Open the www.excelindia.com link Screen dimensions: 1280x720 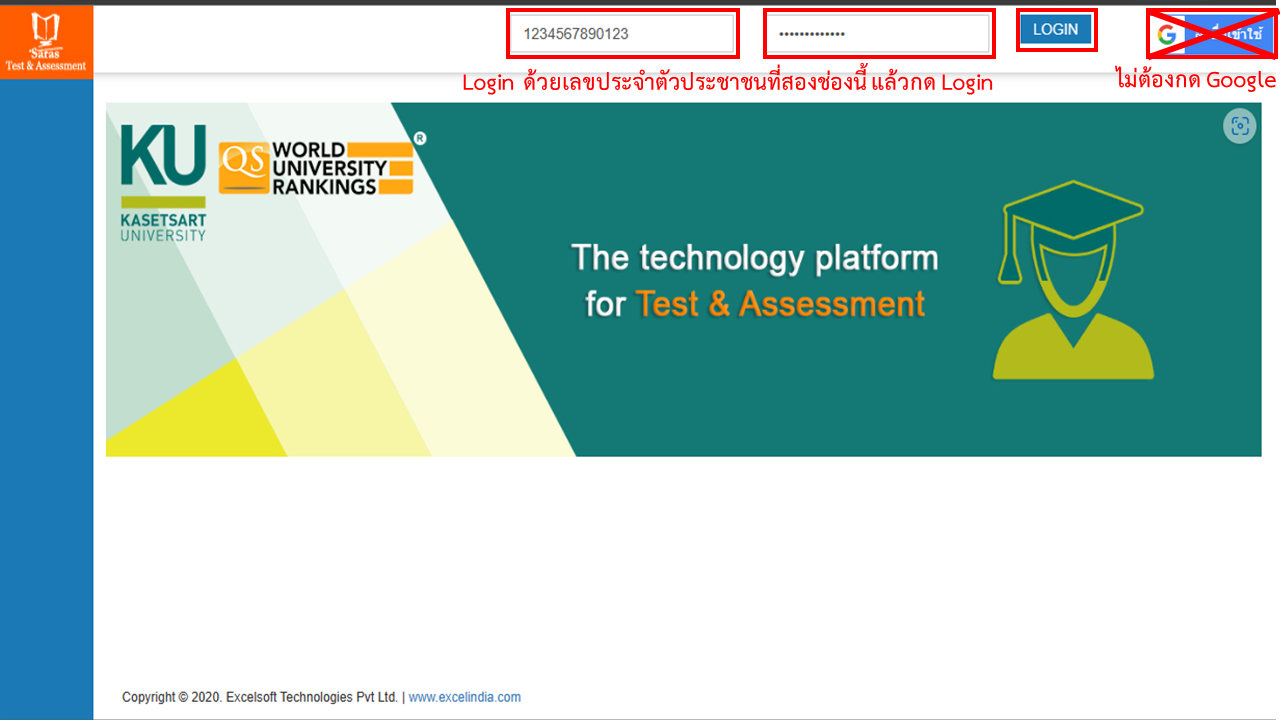coord(464,697)
